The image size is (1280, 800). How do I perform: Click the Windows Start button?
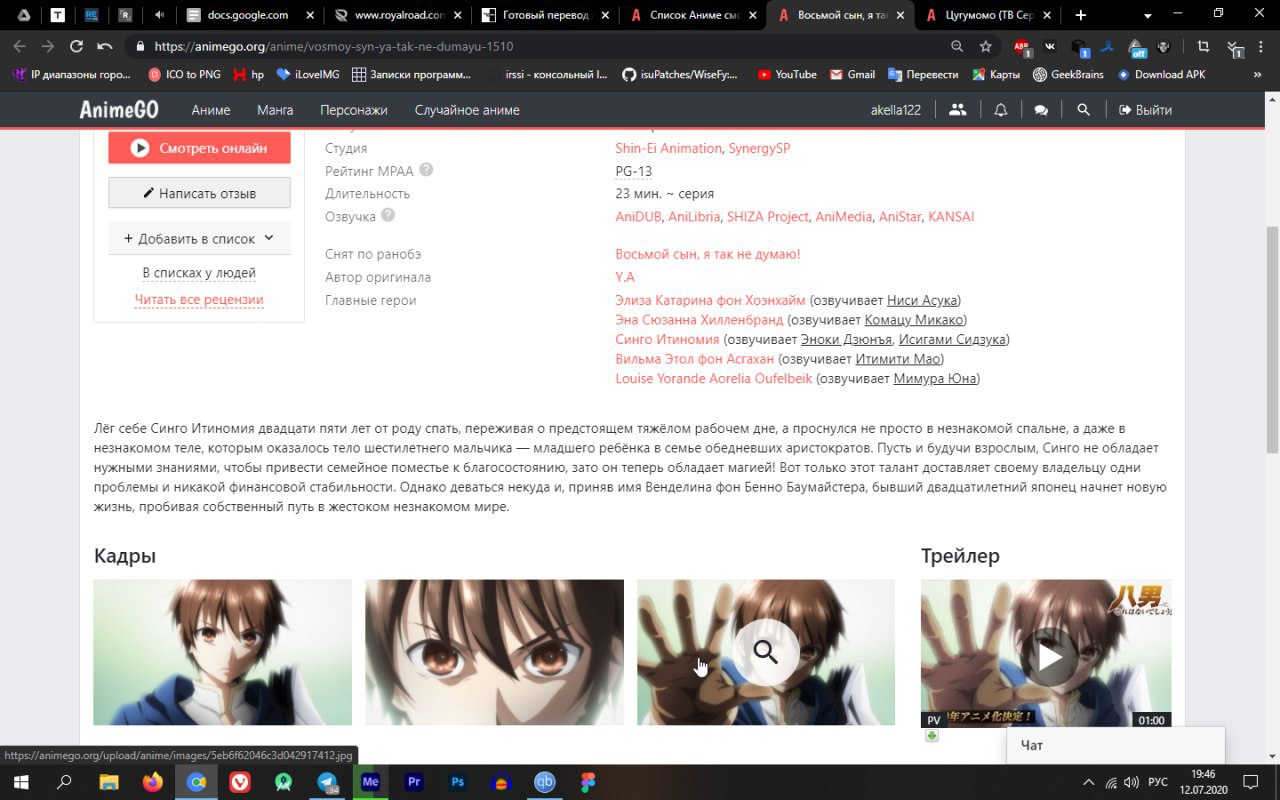[x=21, y=782]
